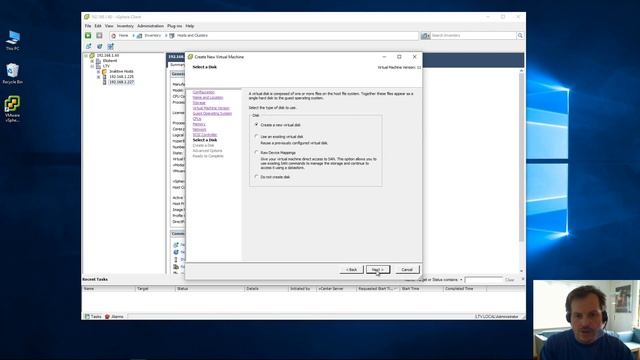Switch to the Summary tab
The image size is (640, 360).
click(x=177, y=65)
